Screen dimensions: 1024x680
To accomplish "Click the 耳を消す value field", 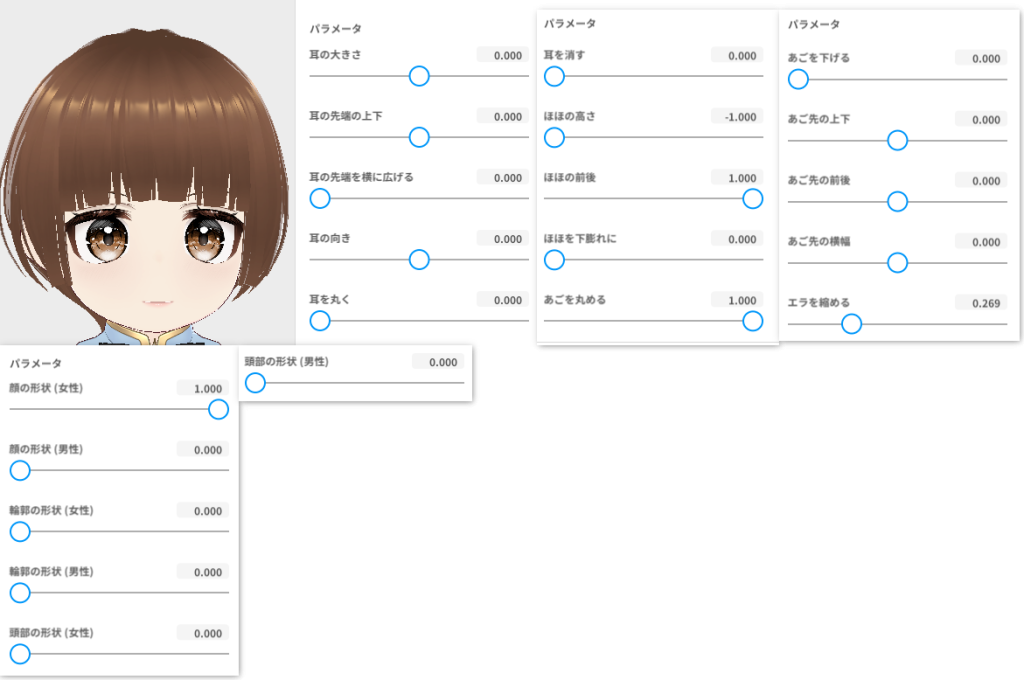I will tap(737, 56).
